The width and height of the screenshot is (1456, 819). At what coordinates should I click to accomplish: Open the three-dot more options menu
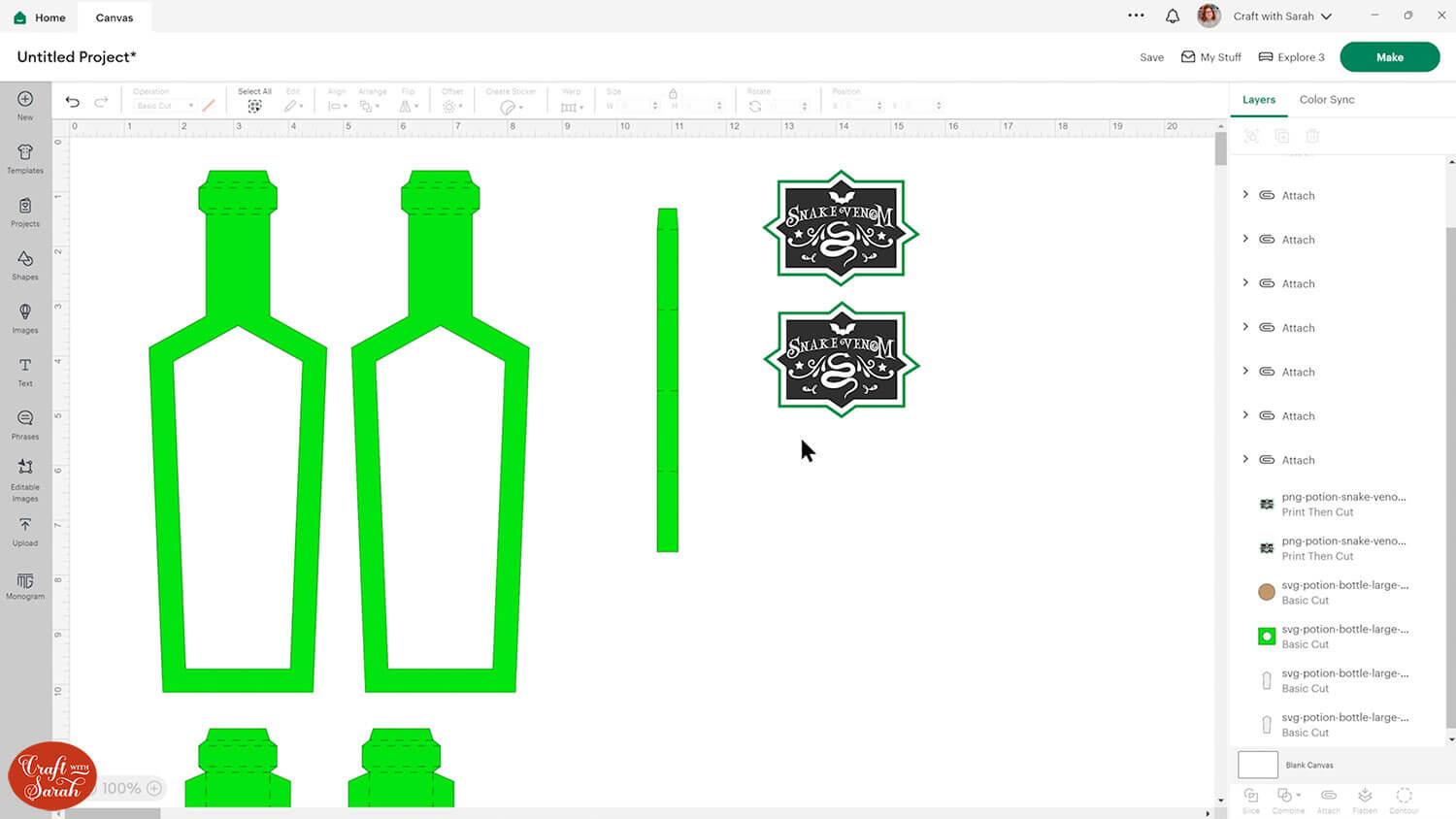[x=1136, y=16]
